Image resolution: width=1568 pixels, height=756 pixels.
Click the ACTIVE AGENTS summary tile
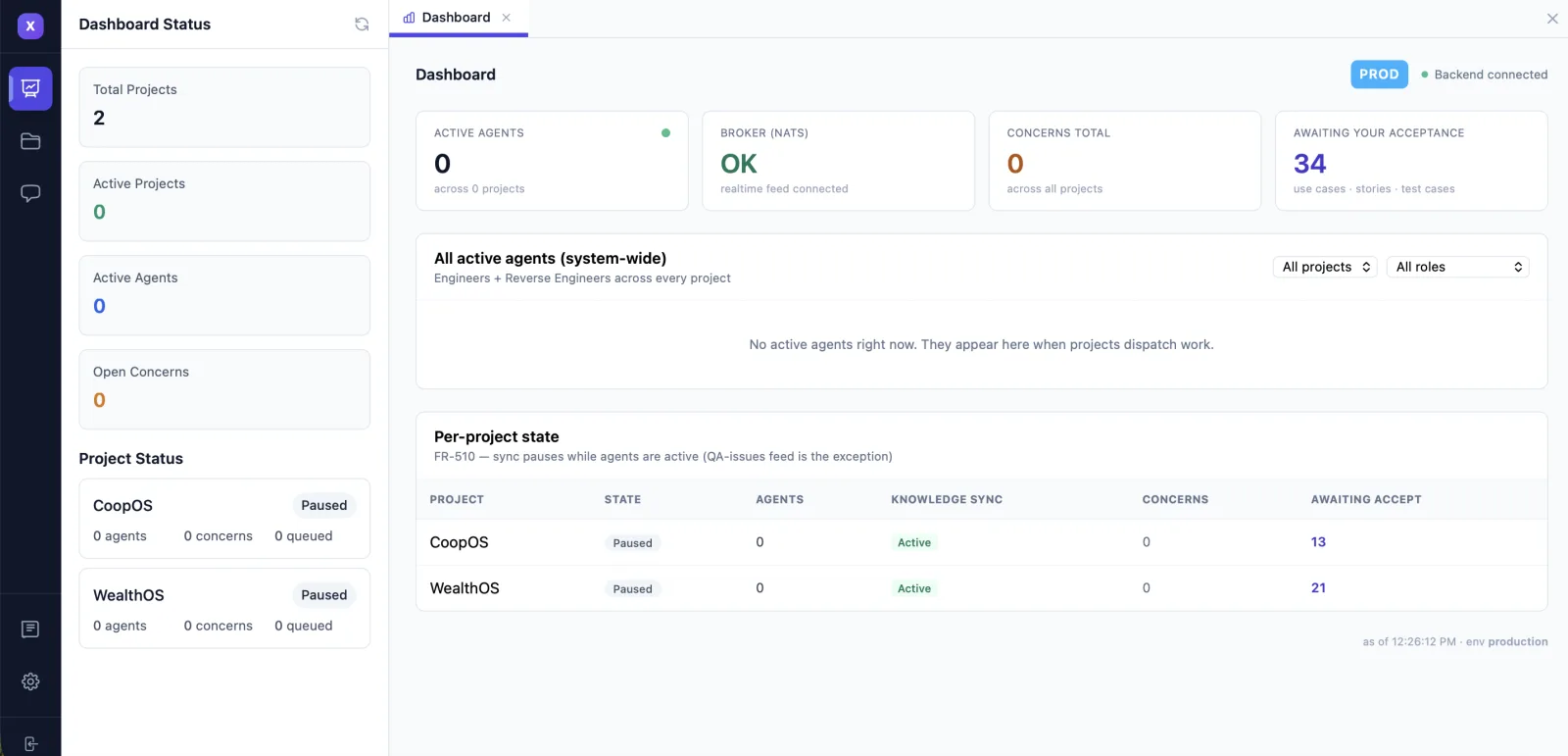(552, 161)
